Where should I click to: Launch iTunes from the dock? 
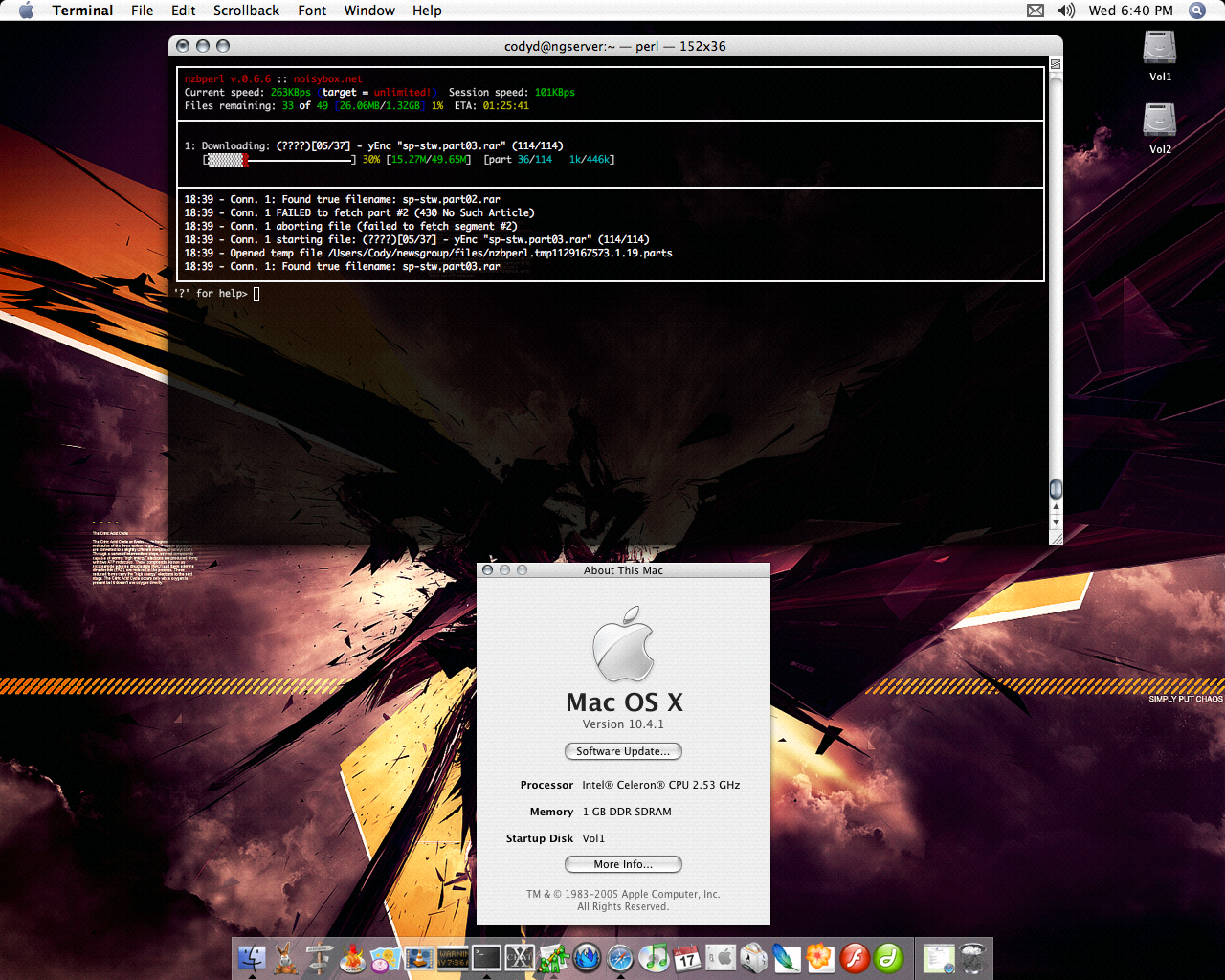coord(654,958)
